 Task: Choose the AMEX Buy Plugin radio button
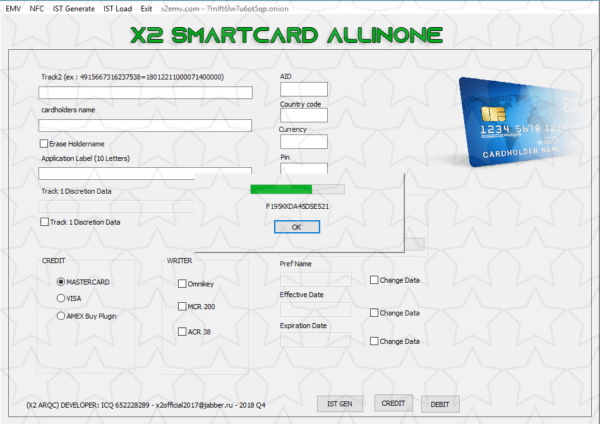click(60, 316)
